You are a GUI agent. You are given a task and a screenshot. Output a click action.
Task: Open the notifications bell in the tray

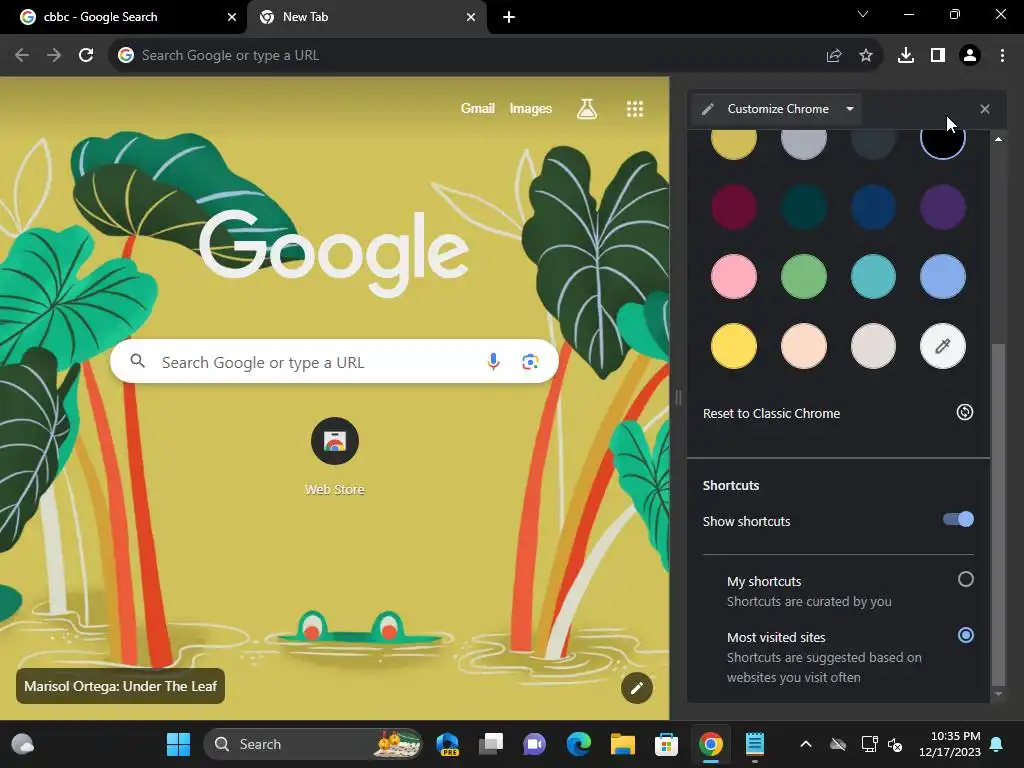997,744
